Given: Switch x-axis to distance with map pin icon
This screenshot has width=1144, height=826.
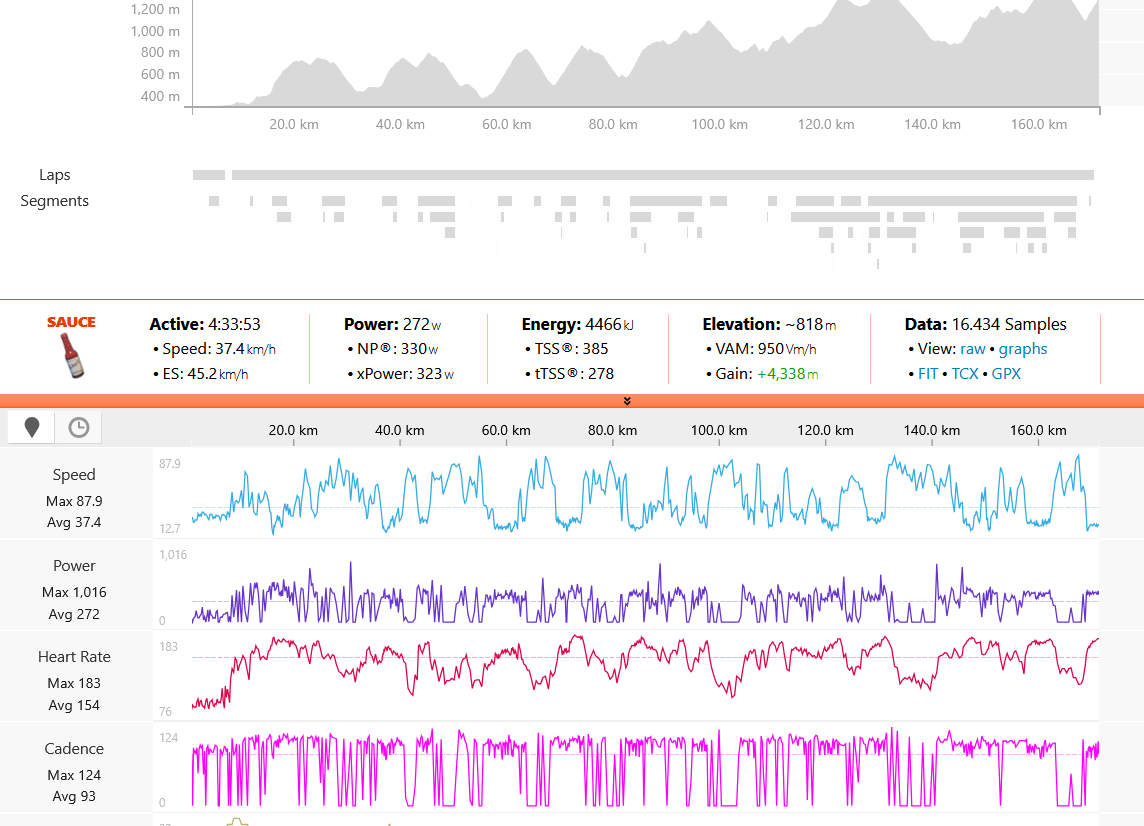Looking at the screenshot, I should (32, 428).
